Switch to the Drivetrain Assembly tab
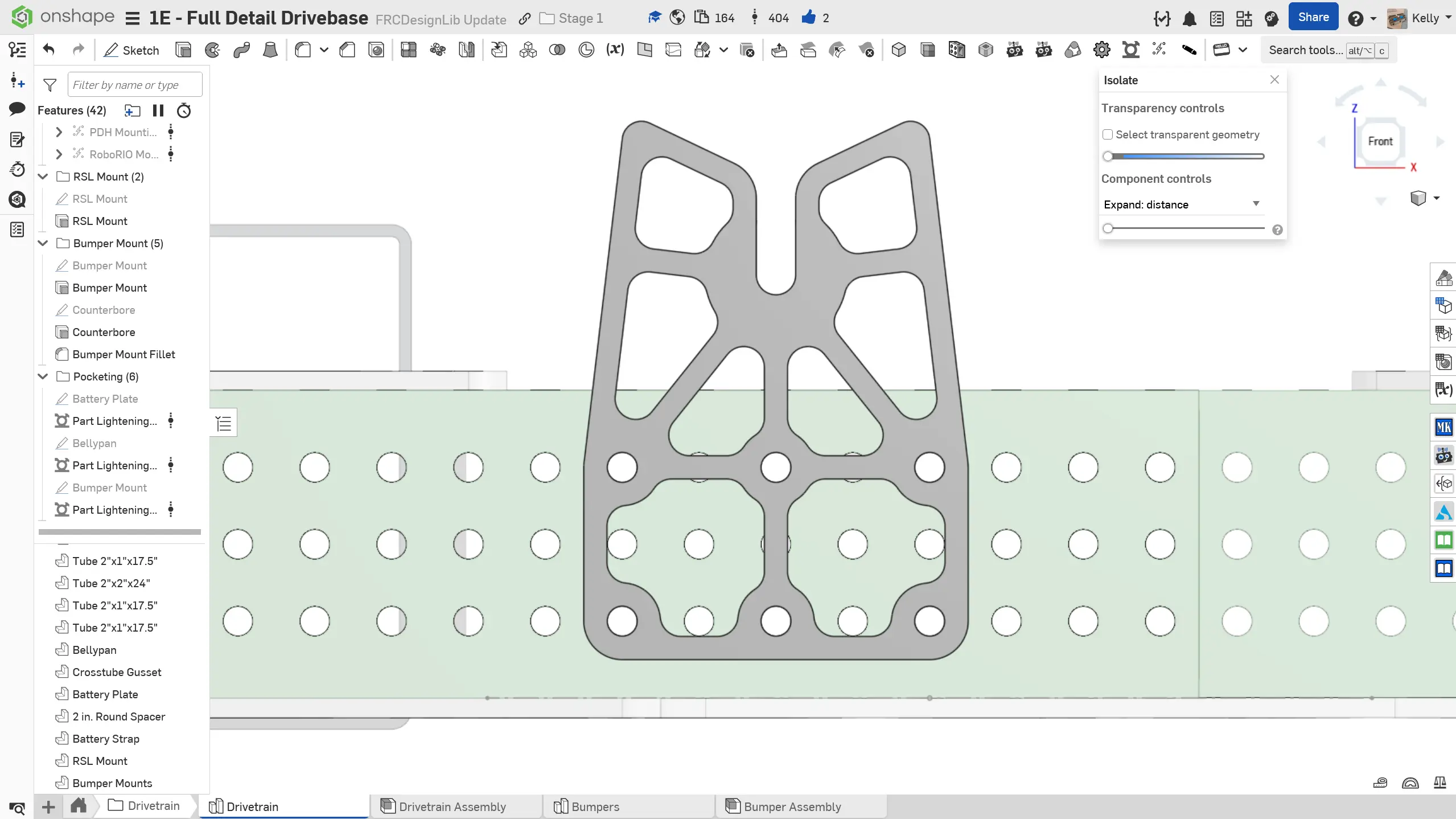 click(452, 806)
